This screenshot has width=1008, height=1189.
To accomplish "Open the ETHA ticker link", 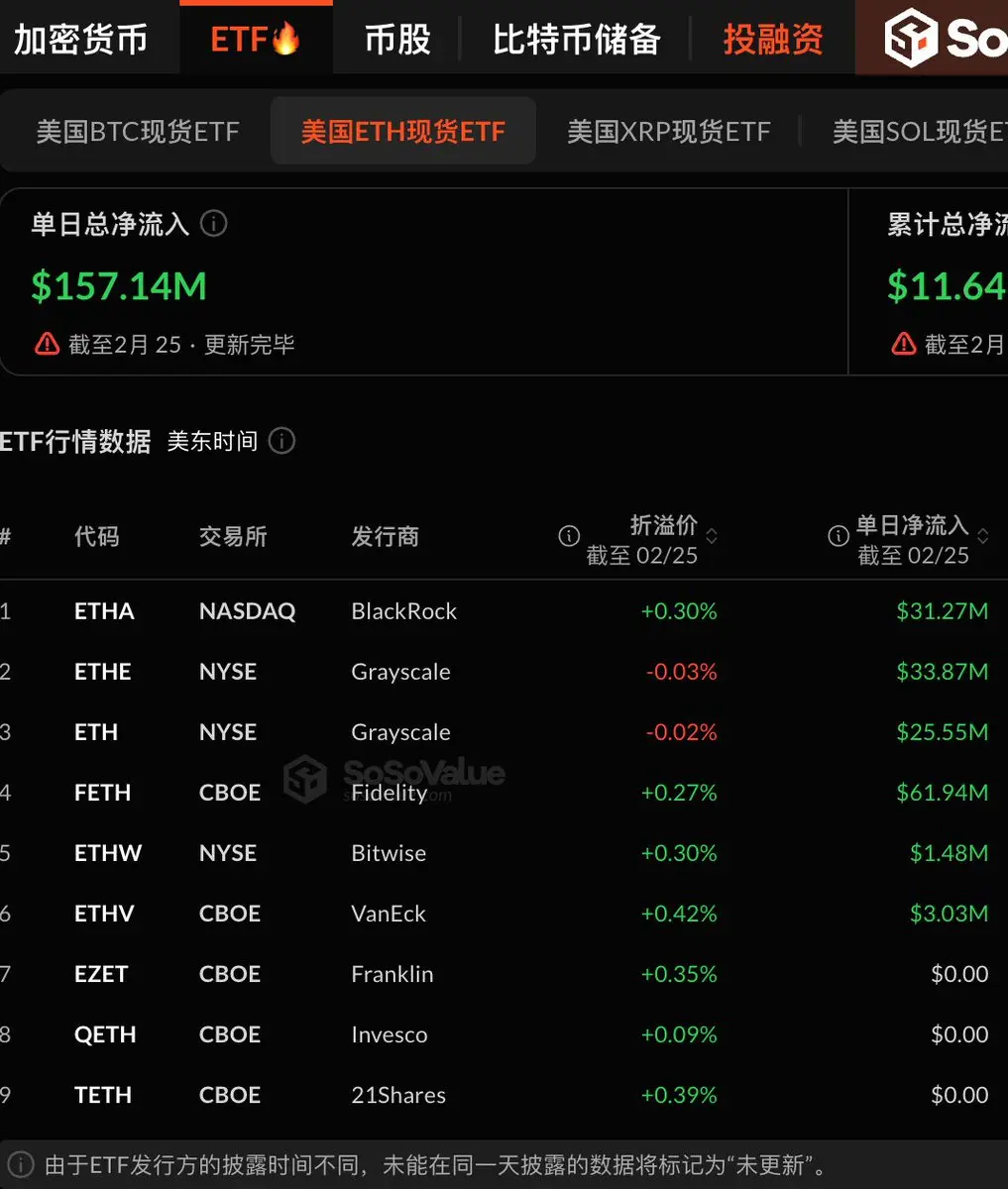I will [x=104, y=611].
